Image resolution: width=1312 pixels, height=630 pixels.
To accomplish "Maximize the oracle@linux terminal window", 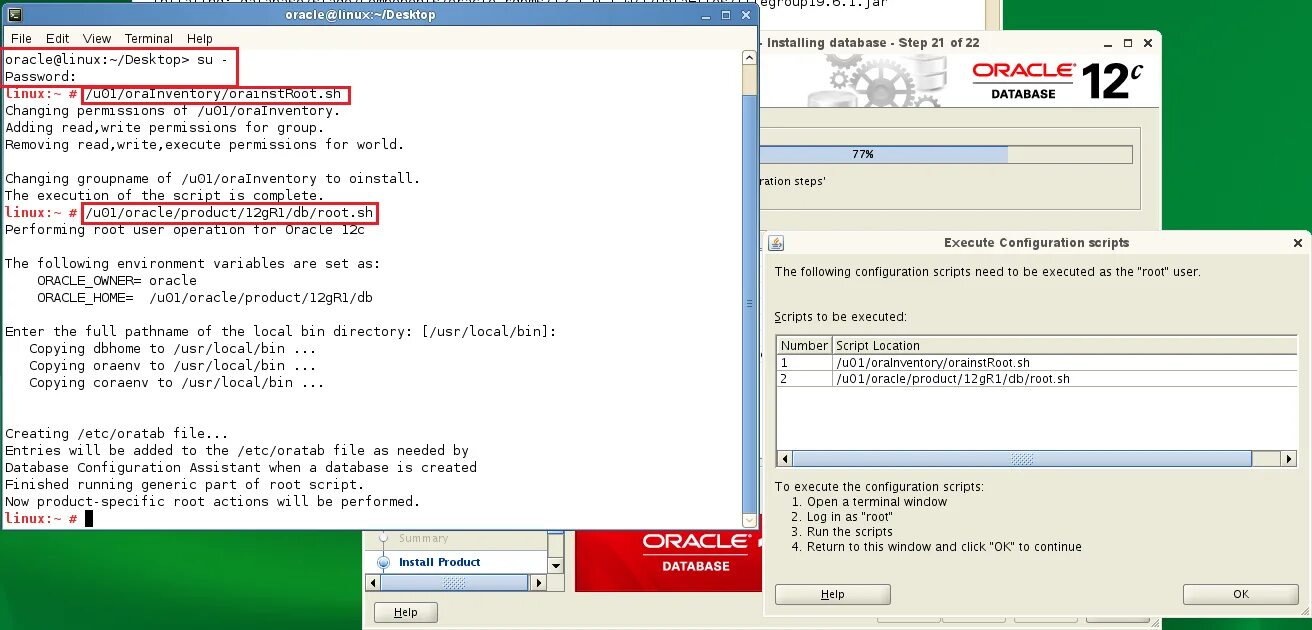I will tap(727, 15).
